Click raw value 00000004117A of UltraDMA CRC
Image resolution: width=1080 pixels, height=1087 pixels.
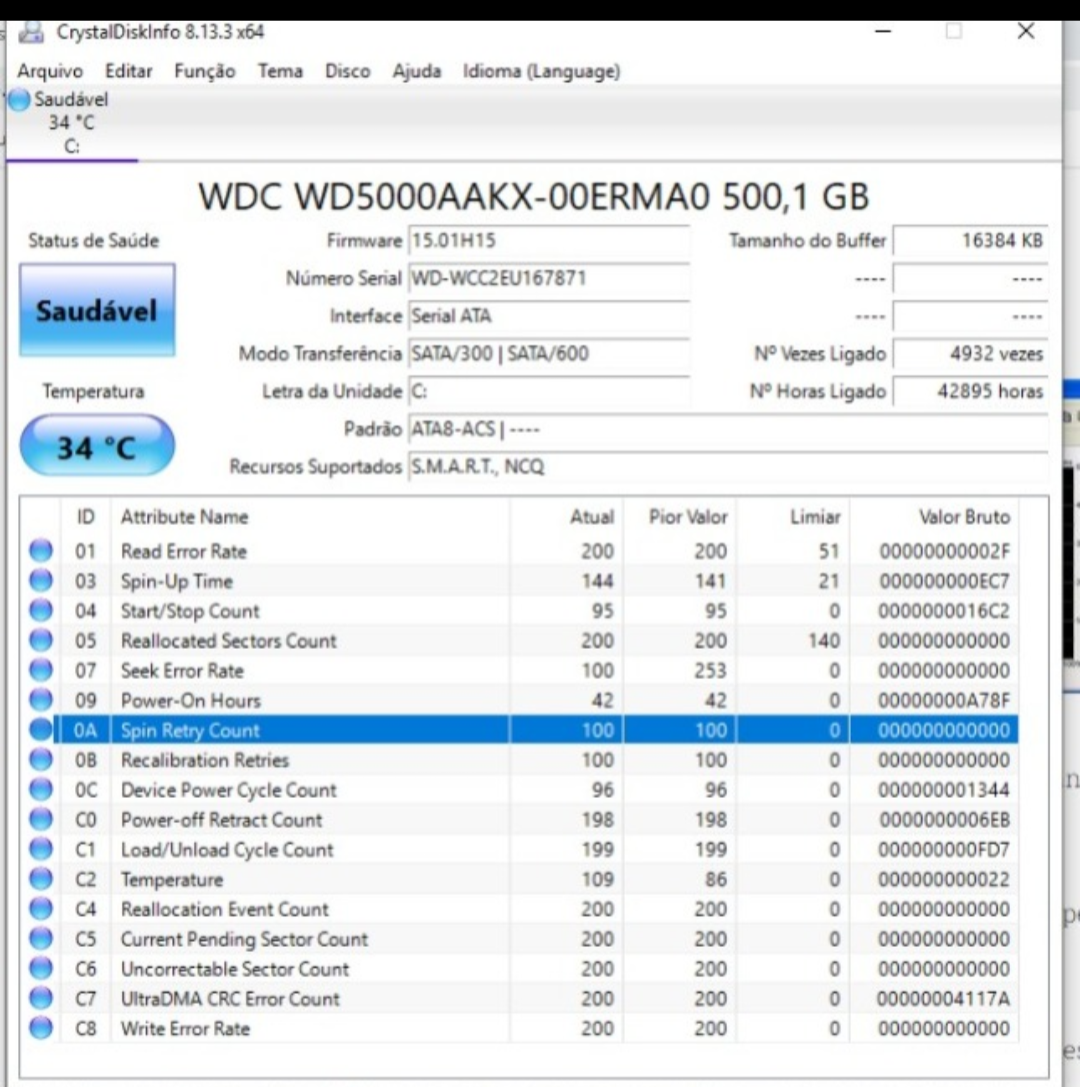point(943,998)
